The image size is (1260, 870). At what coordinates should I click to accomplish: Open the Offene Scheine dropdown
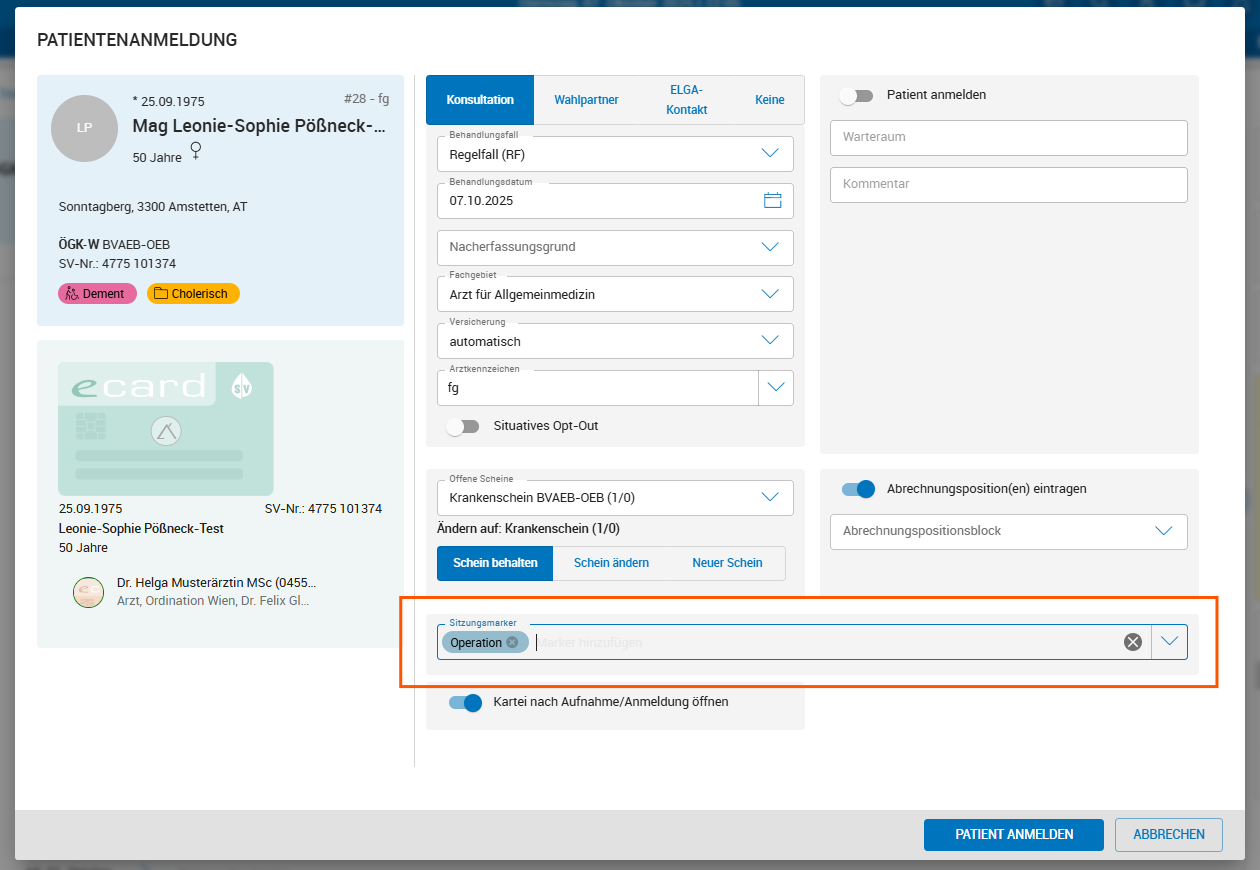click(770, 497)
